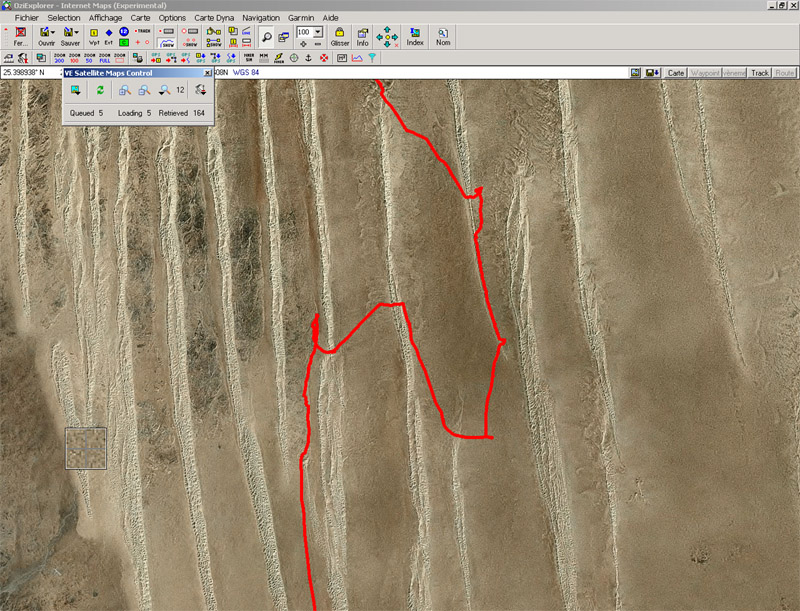Open the Carte Dyna menu
Viewport: 800px width, 611px height.
(x=214, y=17)
